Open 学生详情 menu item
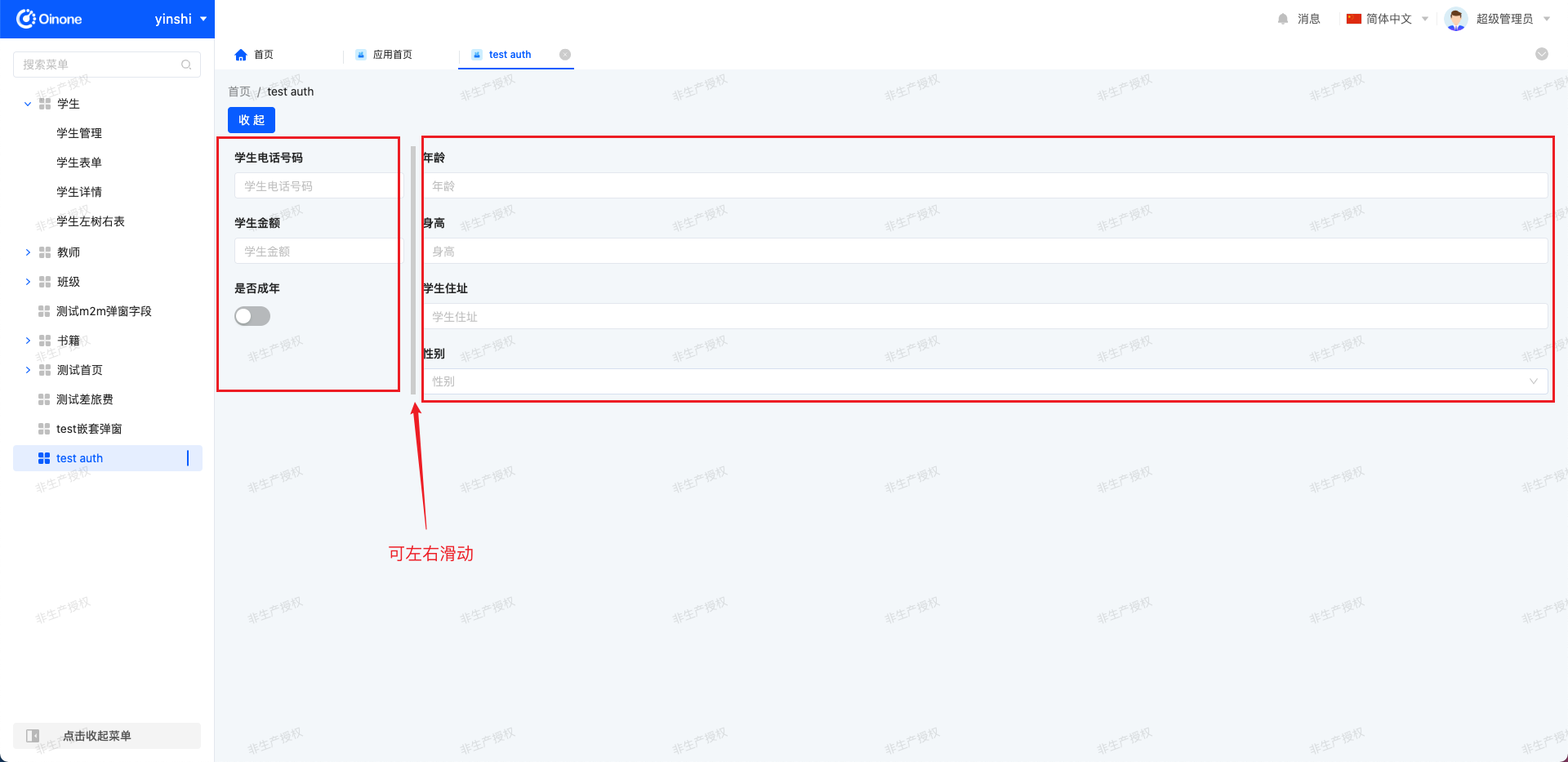 pos(79,192)
